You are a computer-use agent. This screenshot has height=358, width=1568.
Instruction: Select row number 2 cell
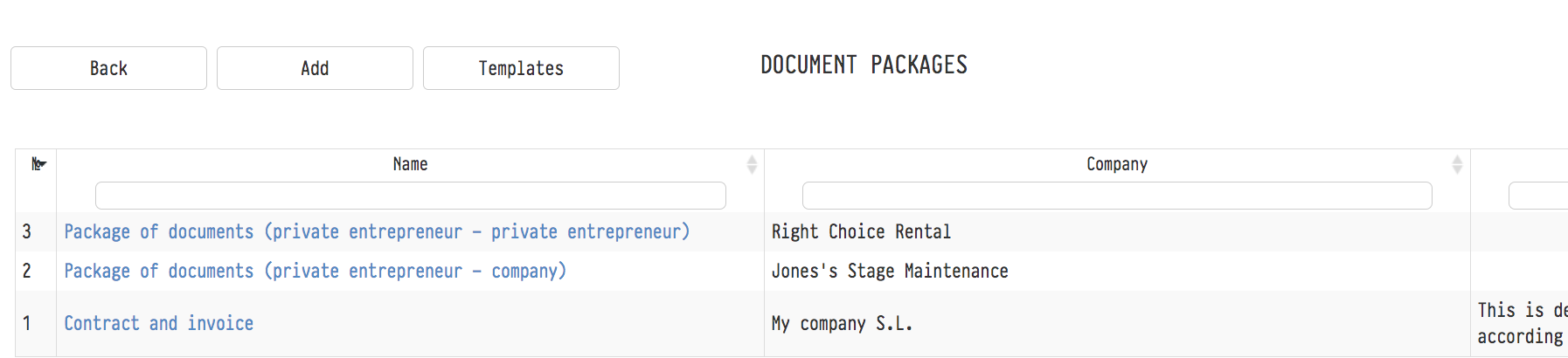click(x=27, y=272)
